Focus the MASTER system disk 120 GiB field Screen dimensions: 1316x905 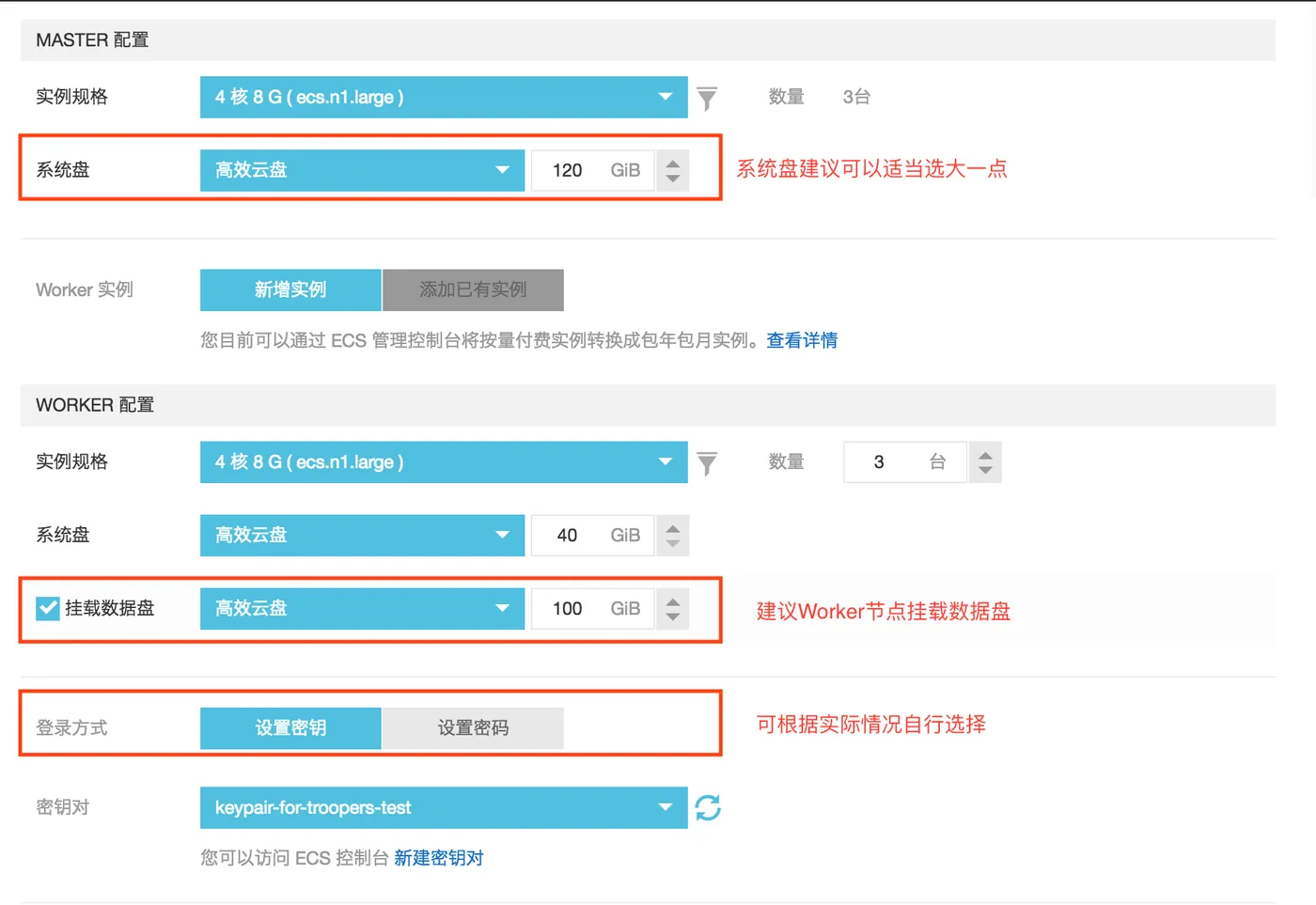(593, 170)
